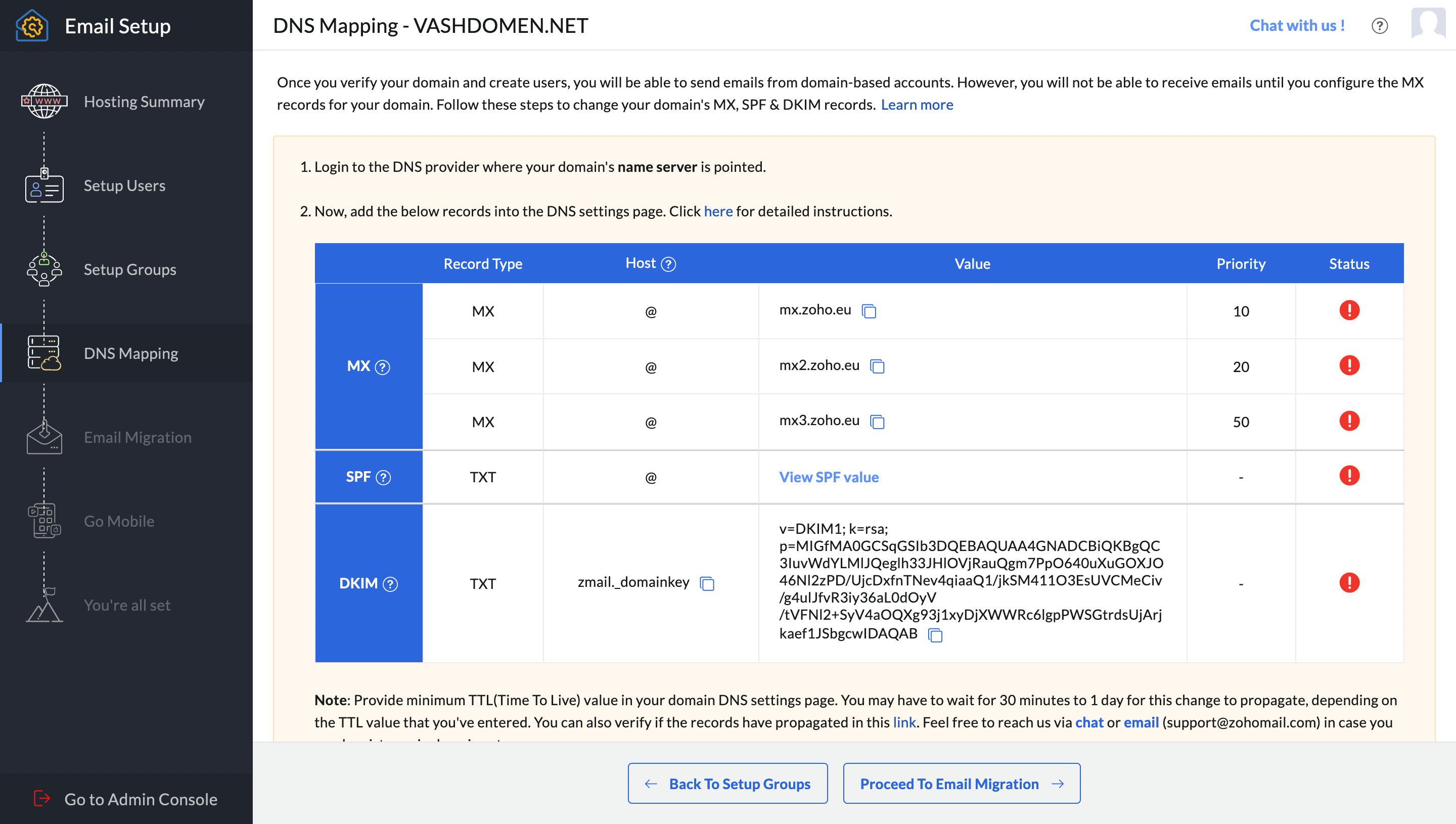Open the Learn more link
Image resolution: width=1456 pixels, height=824 pixels.
917,105
